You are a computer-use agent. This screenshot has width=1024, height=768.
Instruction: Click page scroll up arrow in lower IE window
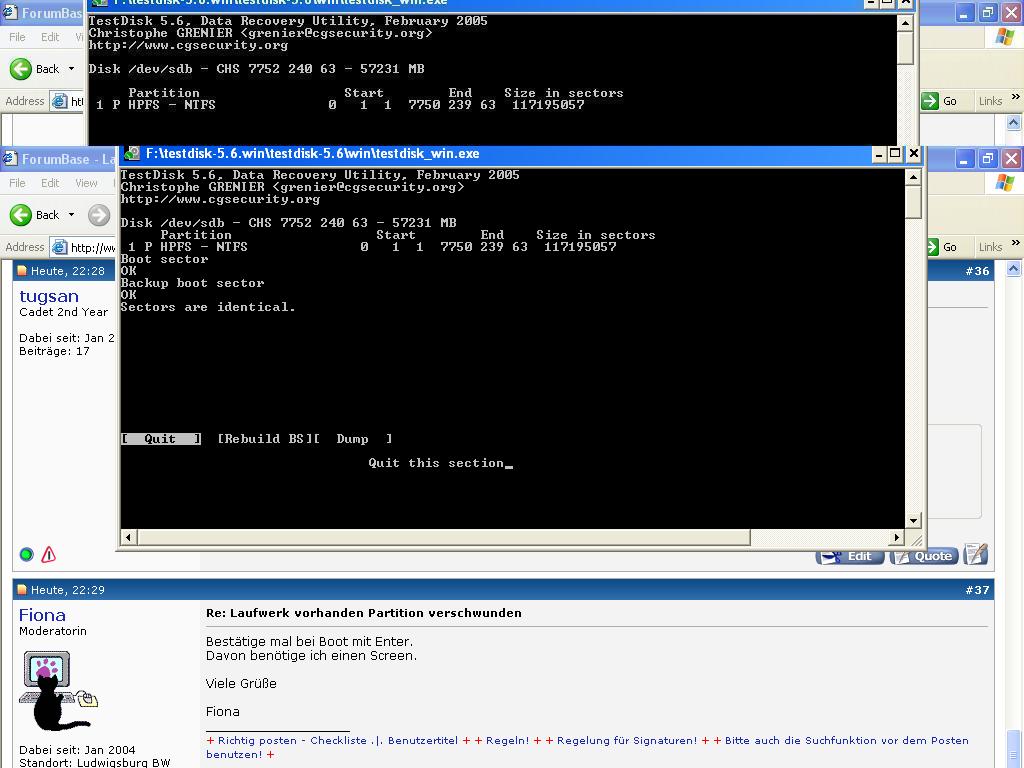point(1014,268)
